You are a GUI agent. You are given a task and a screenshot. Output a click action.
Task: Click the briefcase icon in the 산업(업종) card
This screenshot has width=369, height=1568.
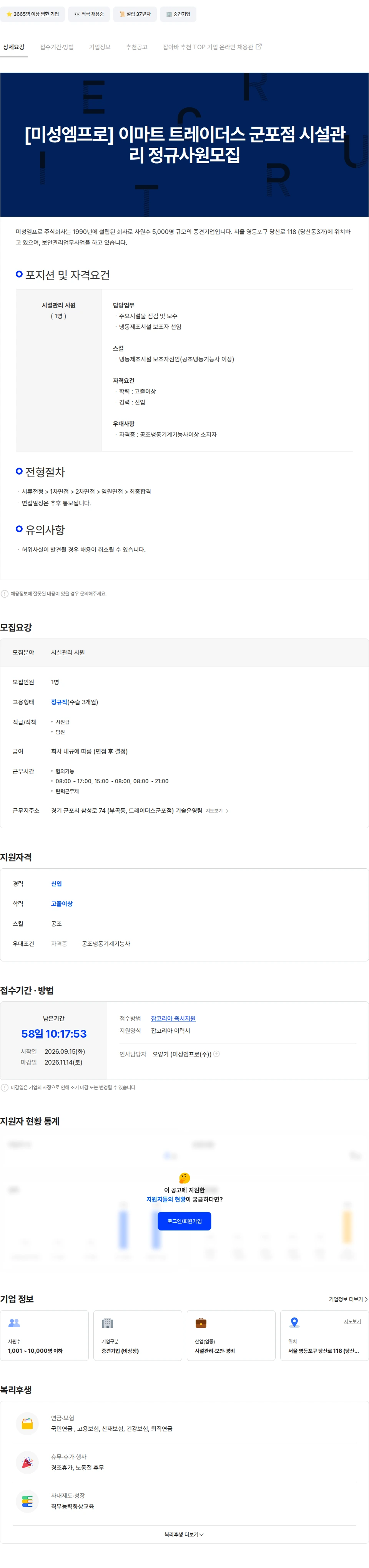pos(201,1323)
